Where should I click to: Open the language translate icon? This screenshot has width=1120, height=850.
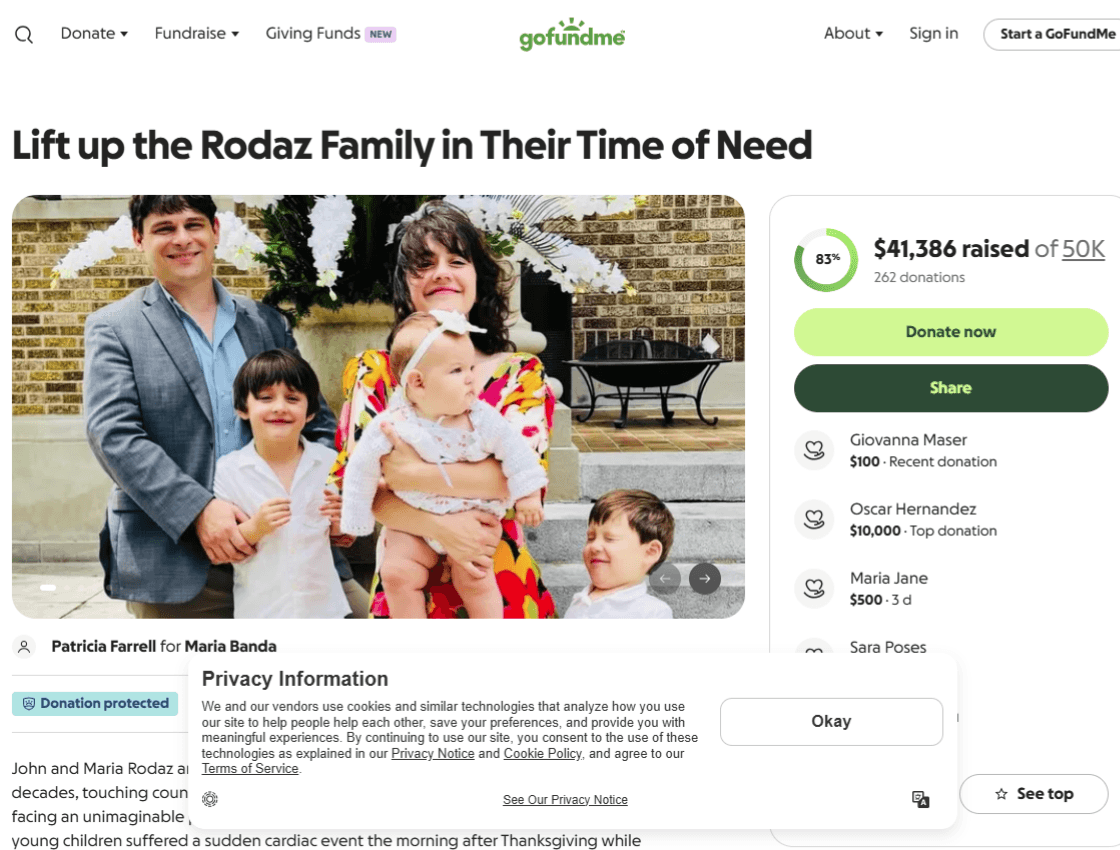(920, 799)
